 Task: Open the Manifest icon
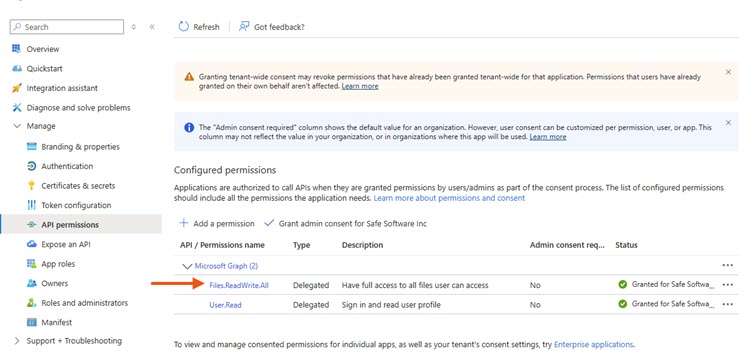[x=32, y=323]
